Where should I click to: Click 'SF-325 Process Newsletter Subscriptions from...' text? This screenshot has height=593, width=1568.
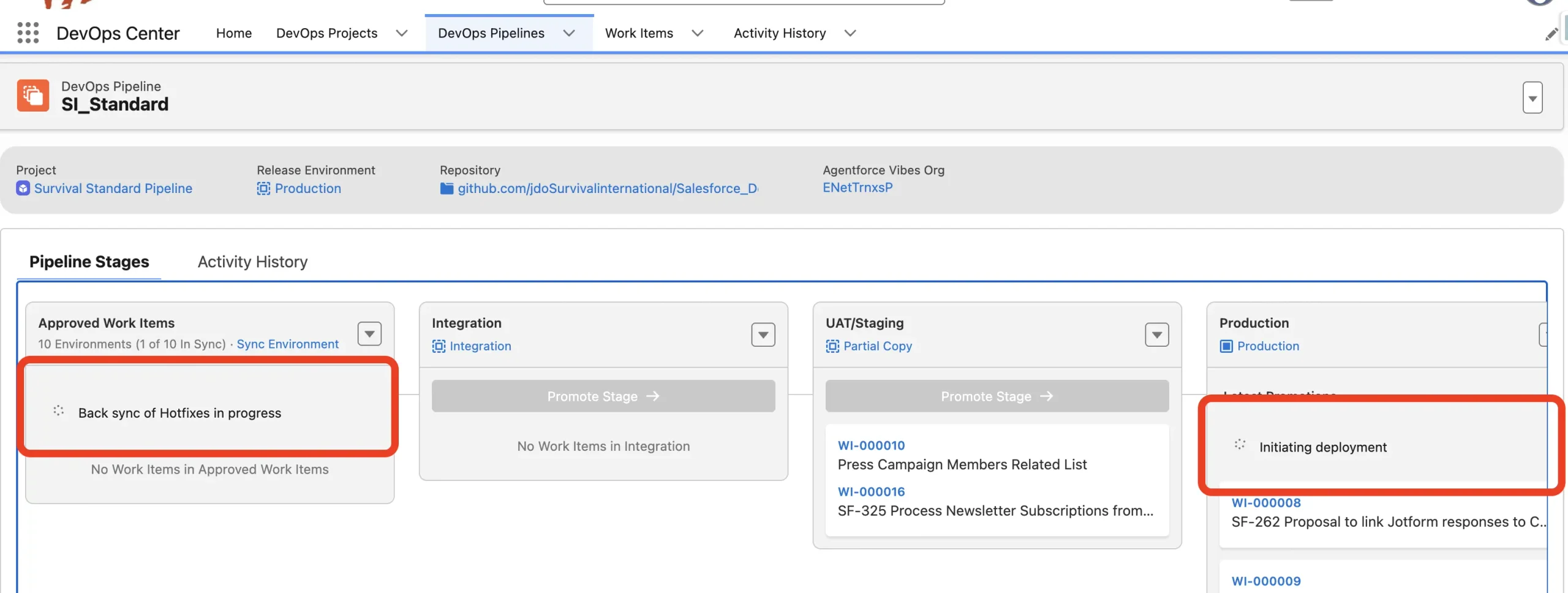[995, 510]
